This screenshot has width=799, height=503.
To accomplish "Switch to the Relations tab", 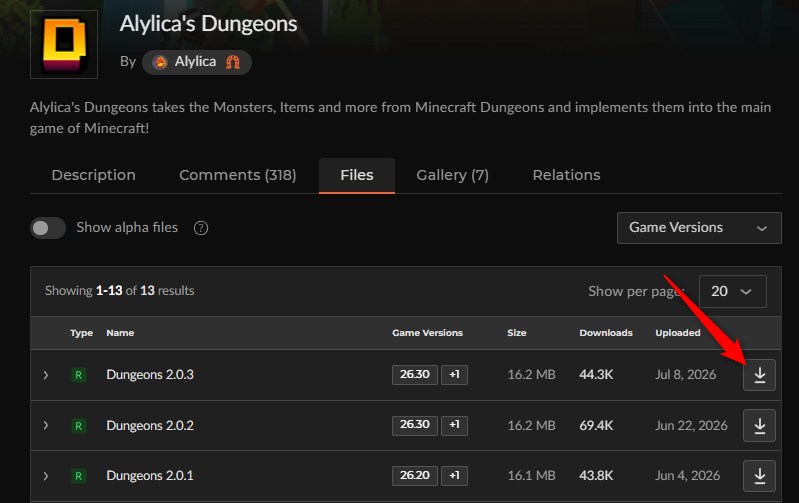I will click(566, 175).
